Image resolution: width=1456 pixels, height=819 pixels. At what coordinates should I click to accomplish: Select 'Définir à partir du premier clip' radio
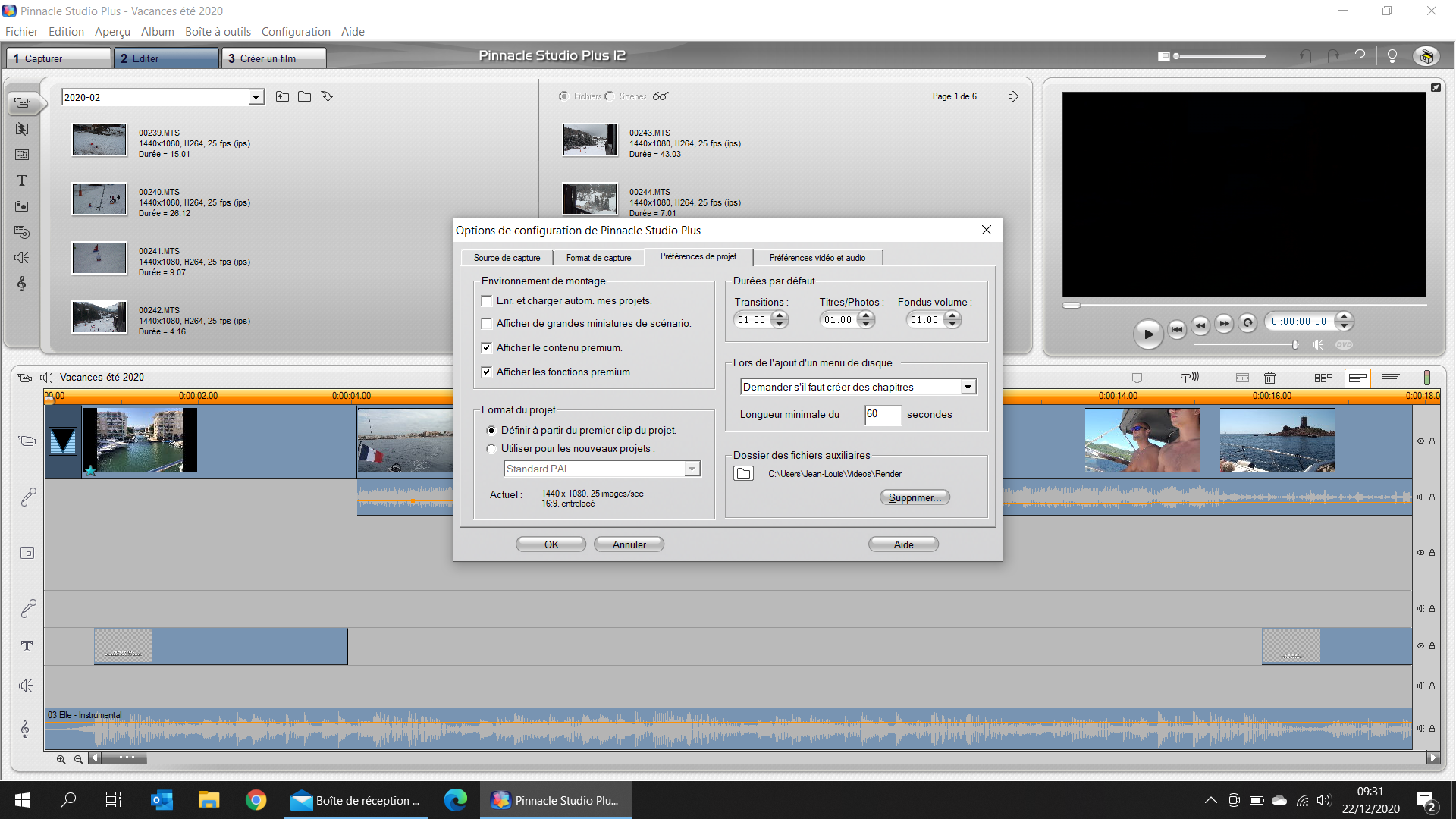pyautogui.click(x=491, y=431)
